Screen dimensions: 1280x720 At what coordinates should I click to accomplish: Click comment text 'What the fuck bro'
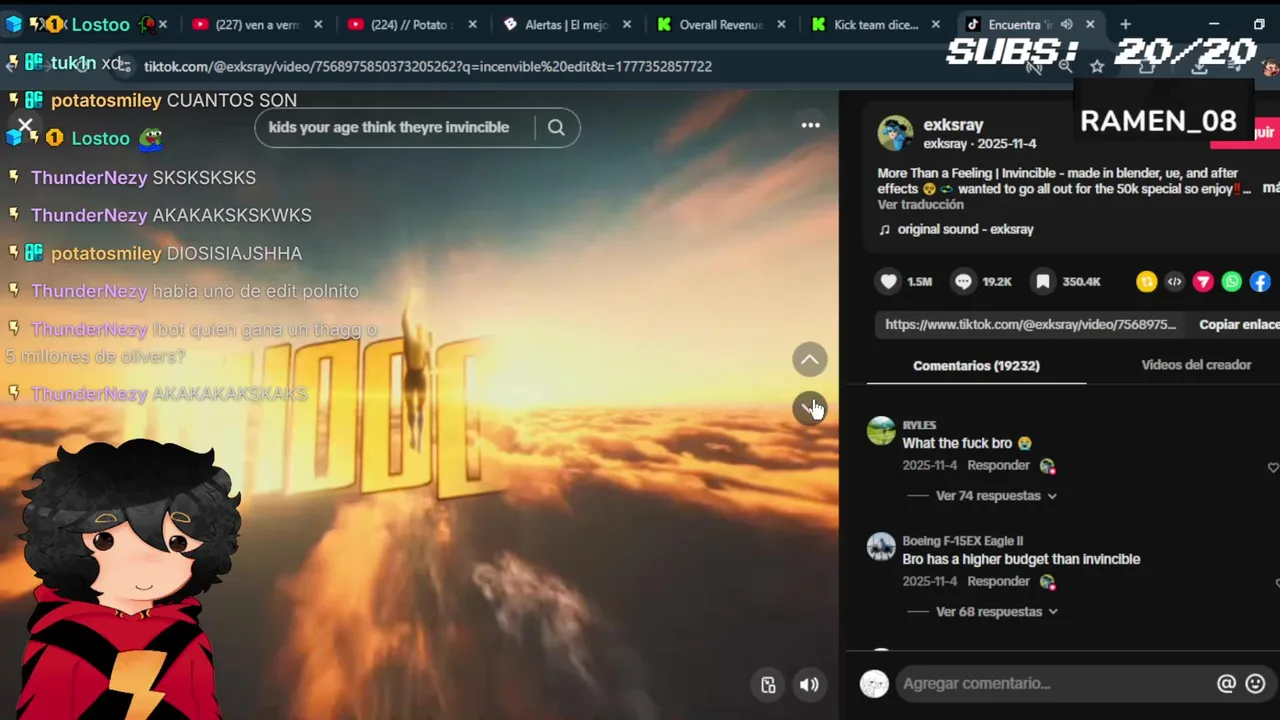coord(957,444)
